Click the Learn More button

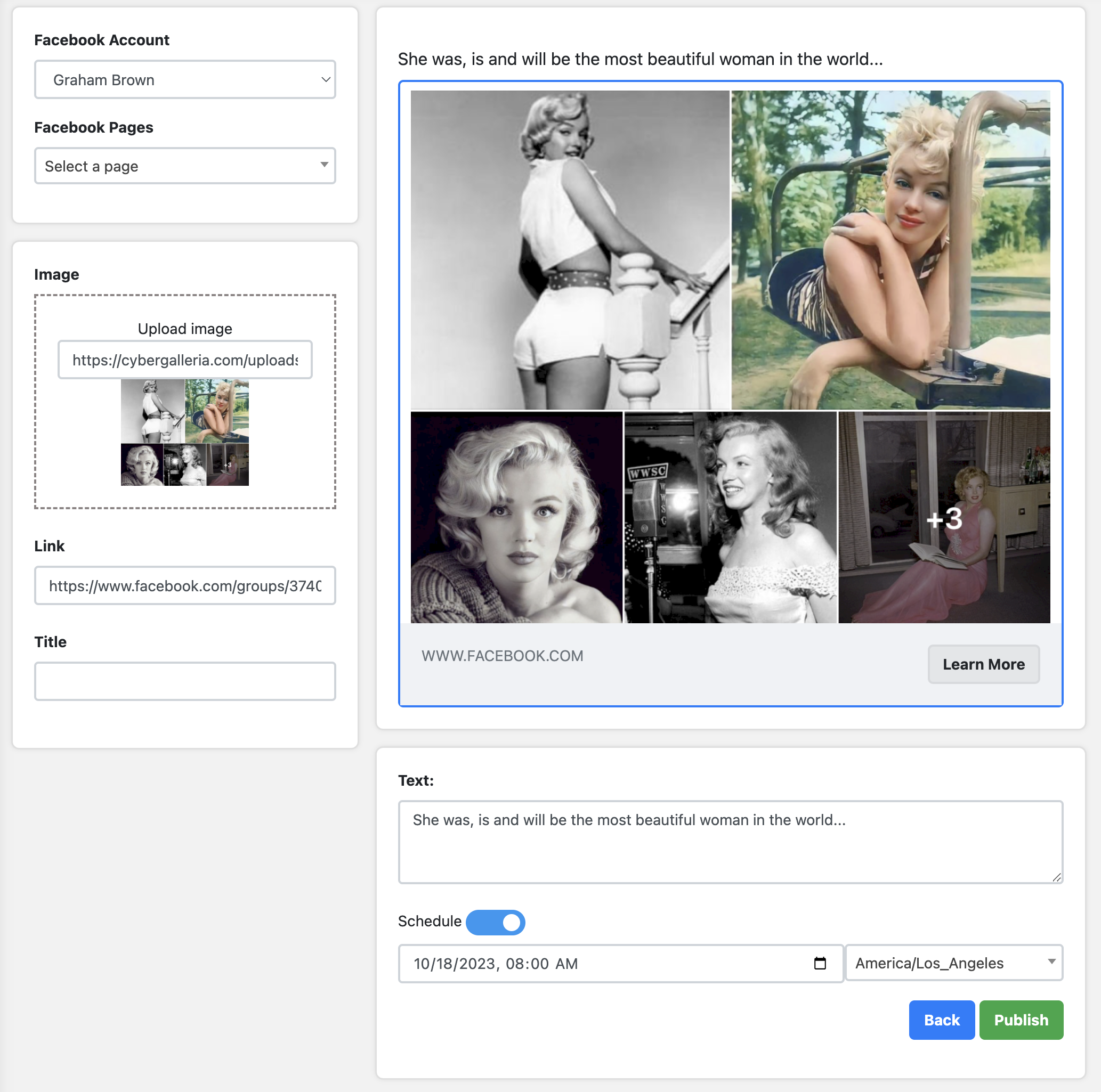[x=983, y=664]
